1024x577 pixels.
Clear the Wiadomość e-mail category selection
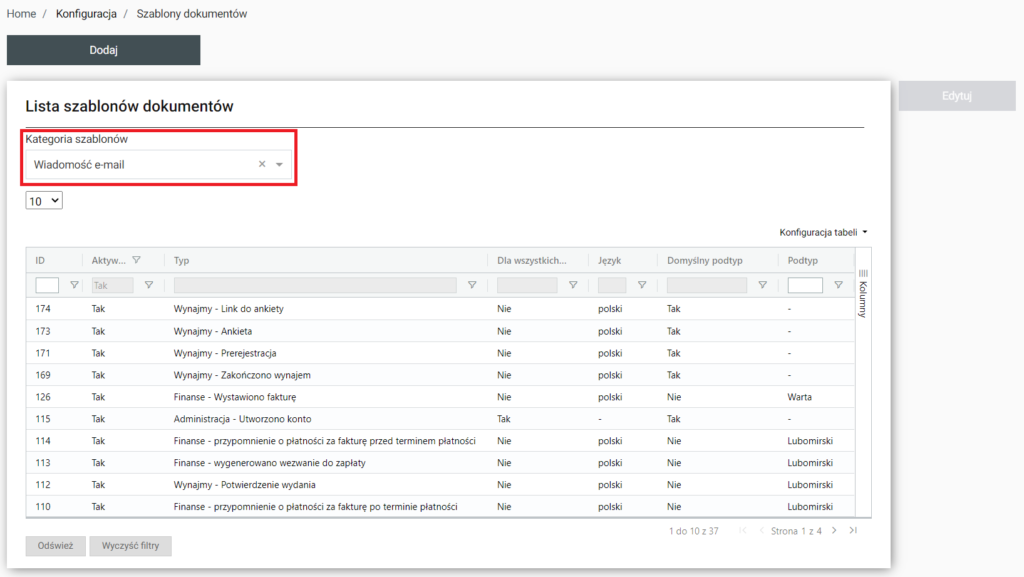[262, 164]
